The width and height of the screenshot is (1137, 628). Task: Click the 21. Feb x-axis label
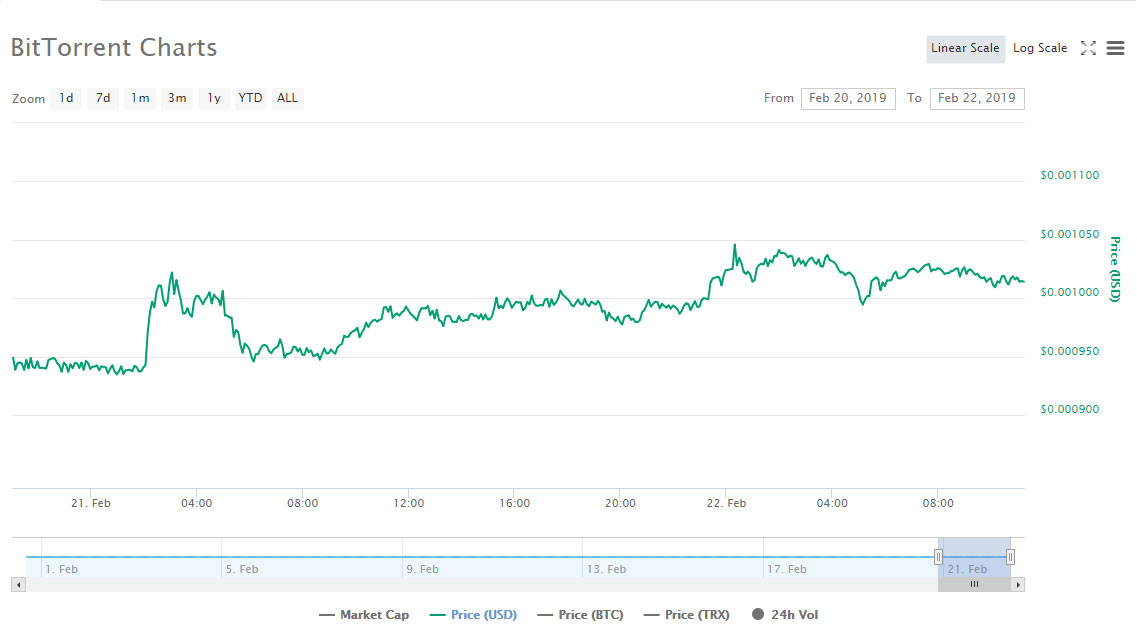click(91, 503)
